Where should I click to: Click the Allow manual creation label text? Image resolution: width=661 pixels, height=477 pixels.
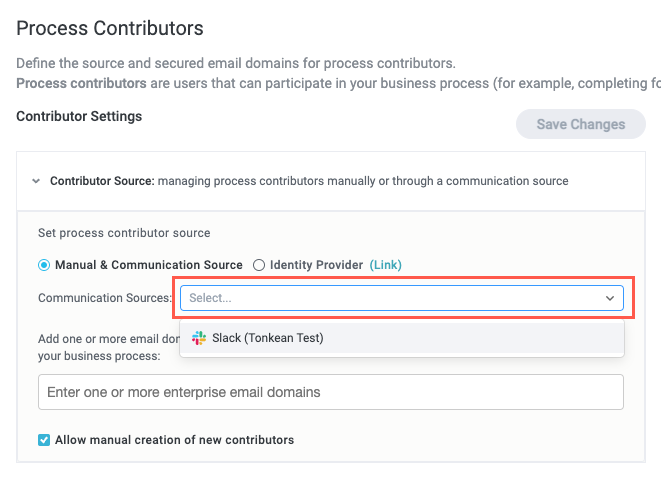pos(174,440)
